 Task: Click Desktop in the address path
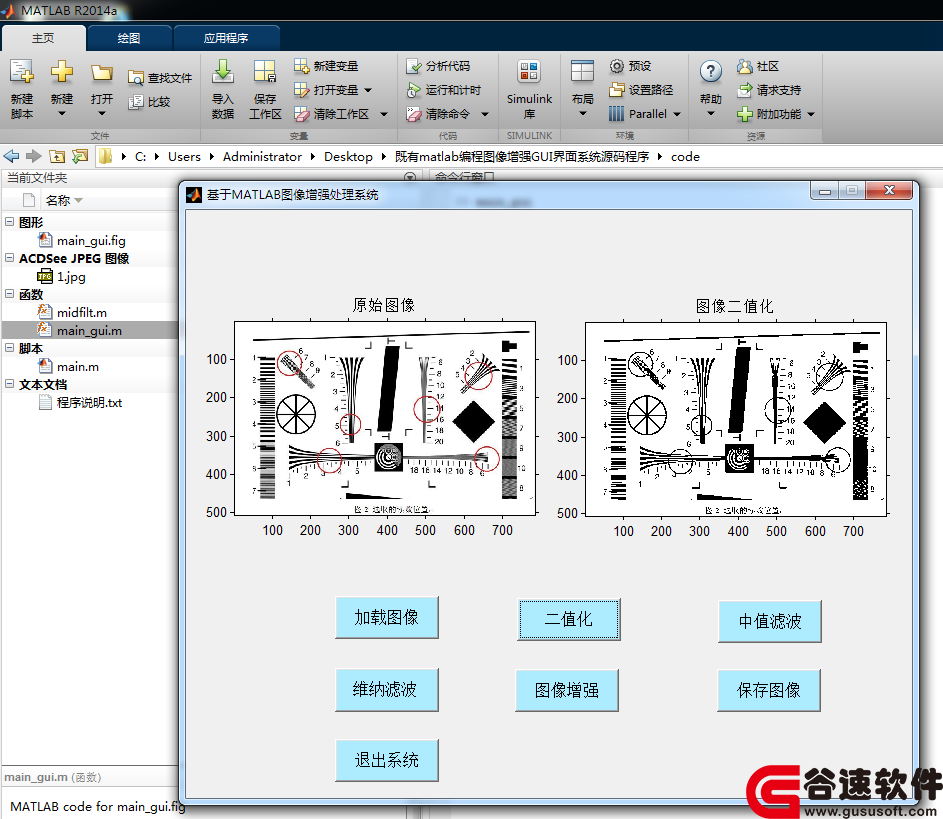348,156
